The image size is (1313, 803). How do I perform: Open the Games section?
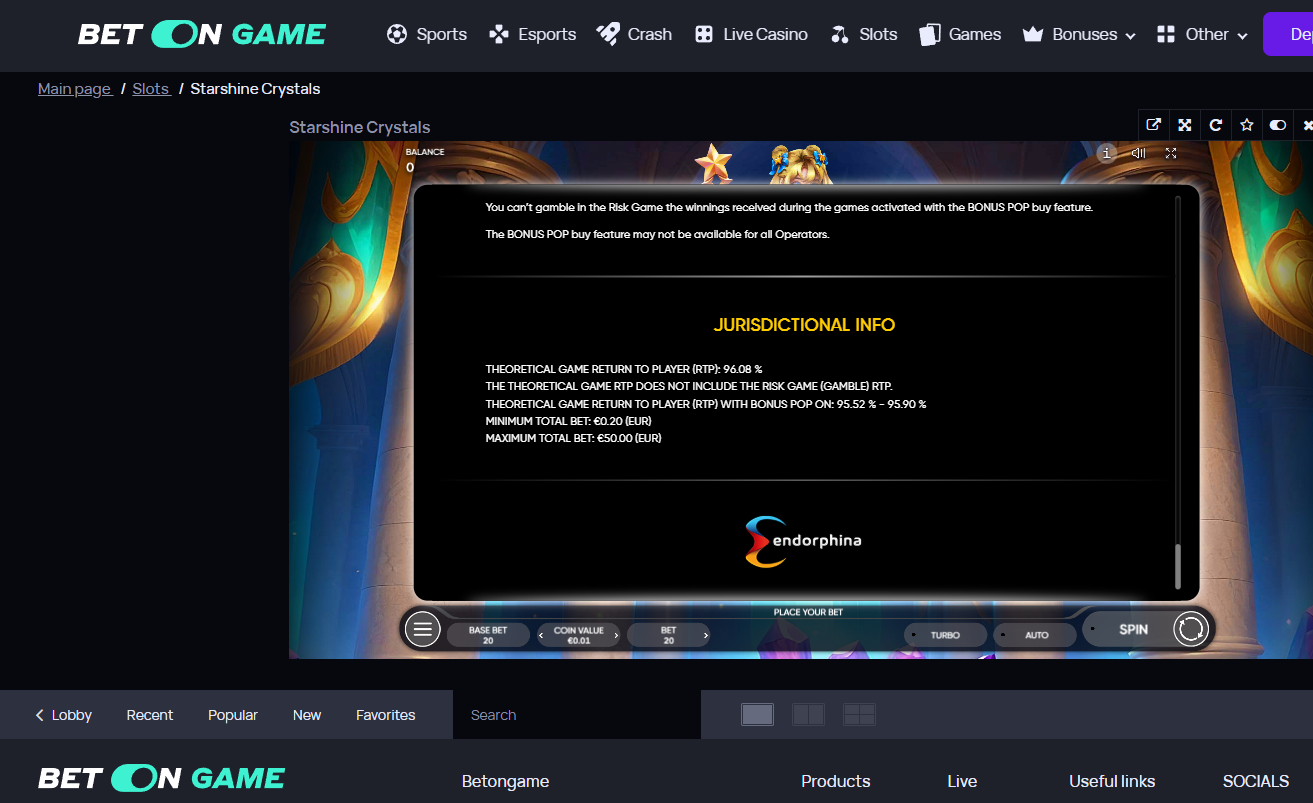(x=960, y=34)
